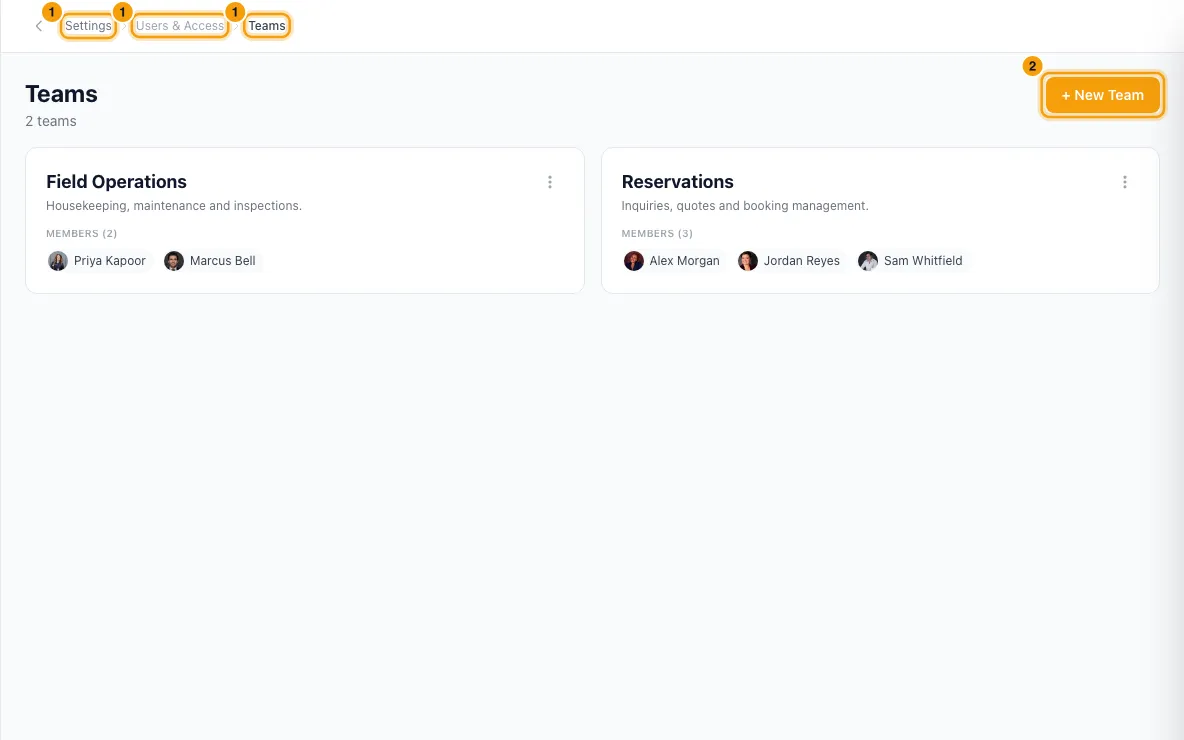Open Reservations team options menu
The width and height of the screenshot is (1184, 740).
pos(1124,182)
